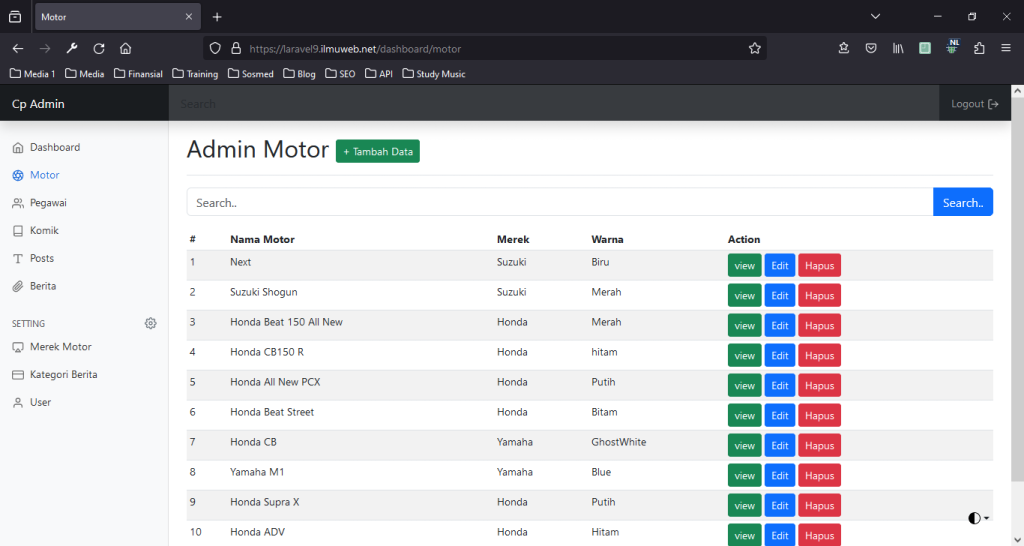Select Komik from the sidebar menu
The width and height of the screenshot is (1024, 546).
point(44,231)
